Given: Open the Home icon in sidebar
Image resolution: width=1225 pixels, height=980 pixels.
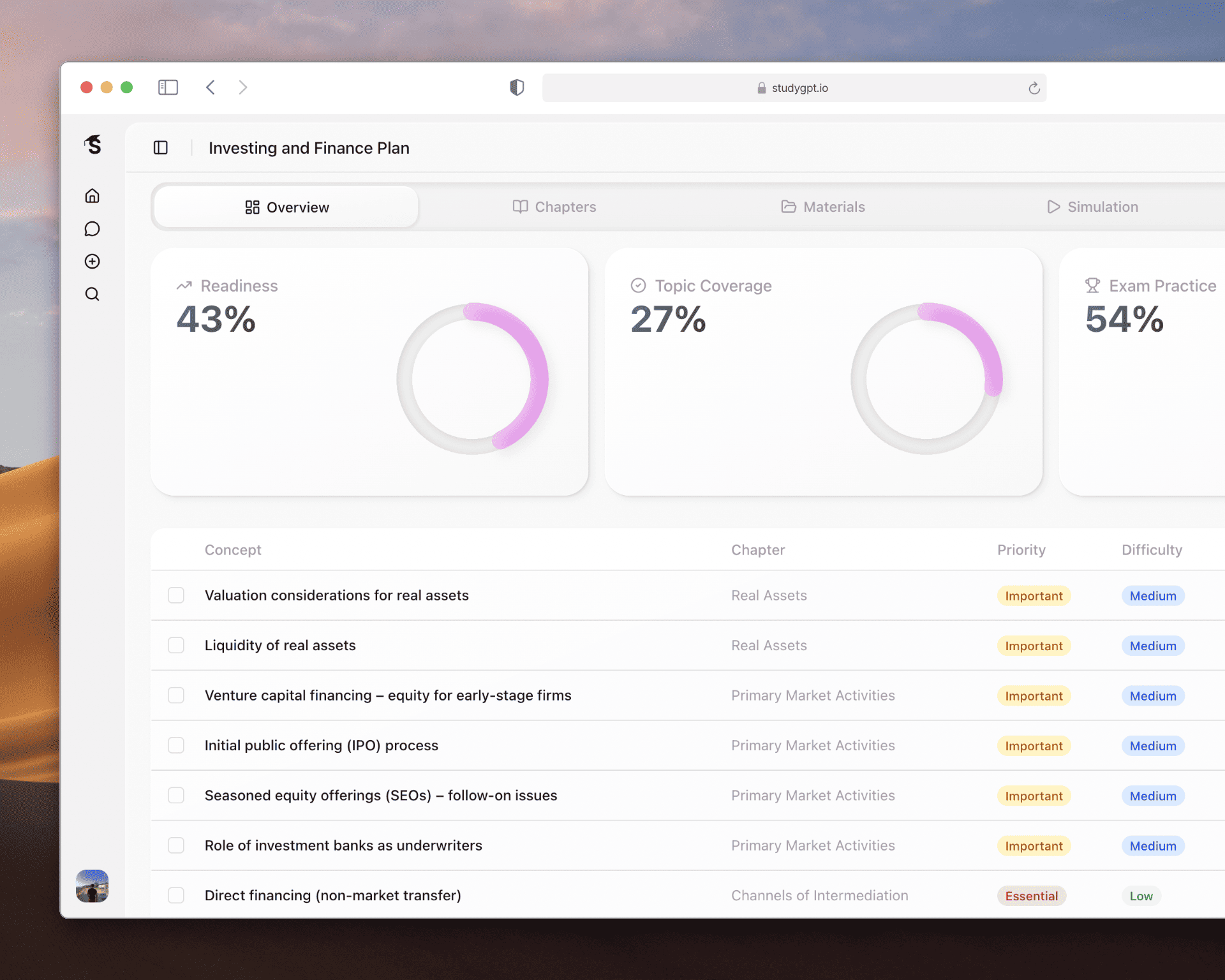Looking at the screenshot, I should tap(92, 196).
